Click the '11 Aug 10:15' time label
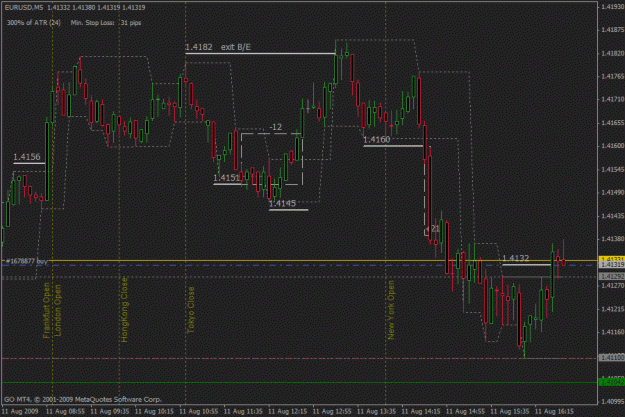The width and height of the screenshot is (625, 417). (154, 411)
